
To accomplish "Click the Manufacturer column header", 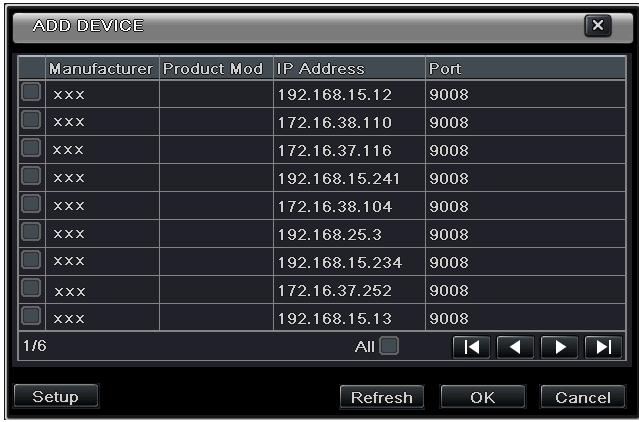I will pos(102,68).
